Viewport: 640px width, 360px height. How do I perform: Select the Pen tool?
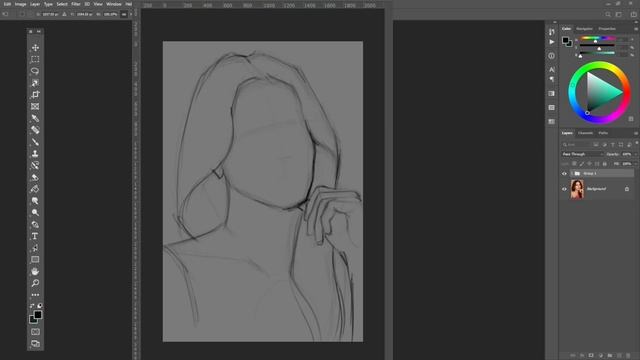pos(35,224)
